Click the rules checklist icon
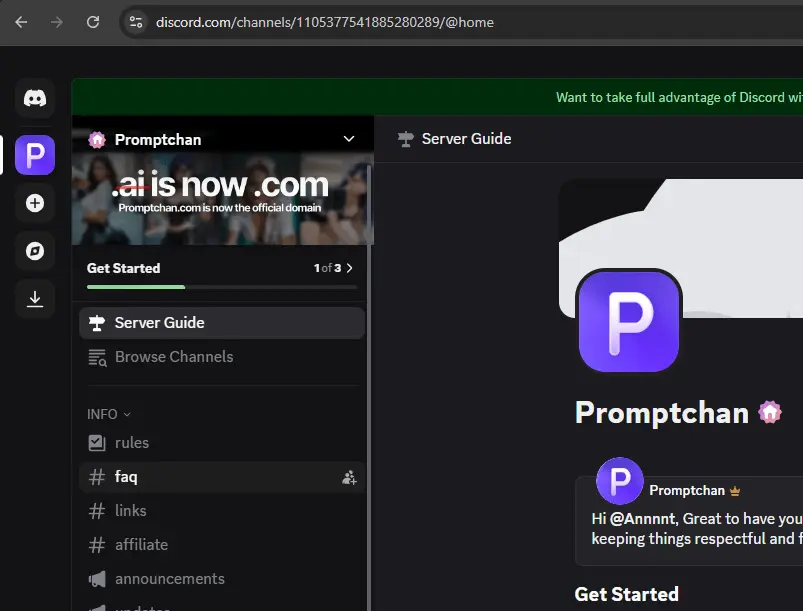This screenshot has width=803, height=611. (97, 443)
